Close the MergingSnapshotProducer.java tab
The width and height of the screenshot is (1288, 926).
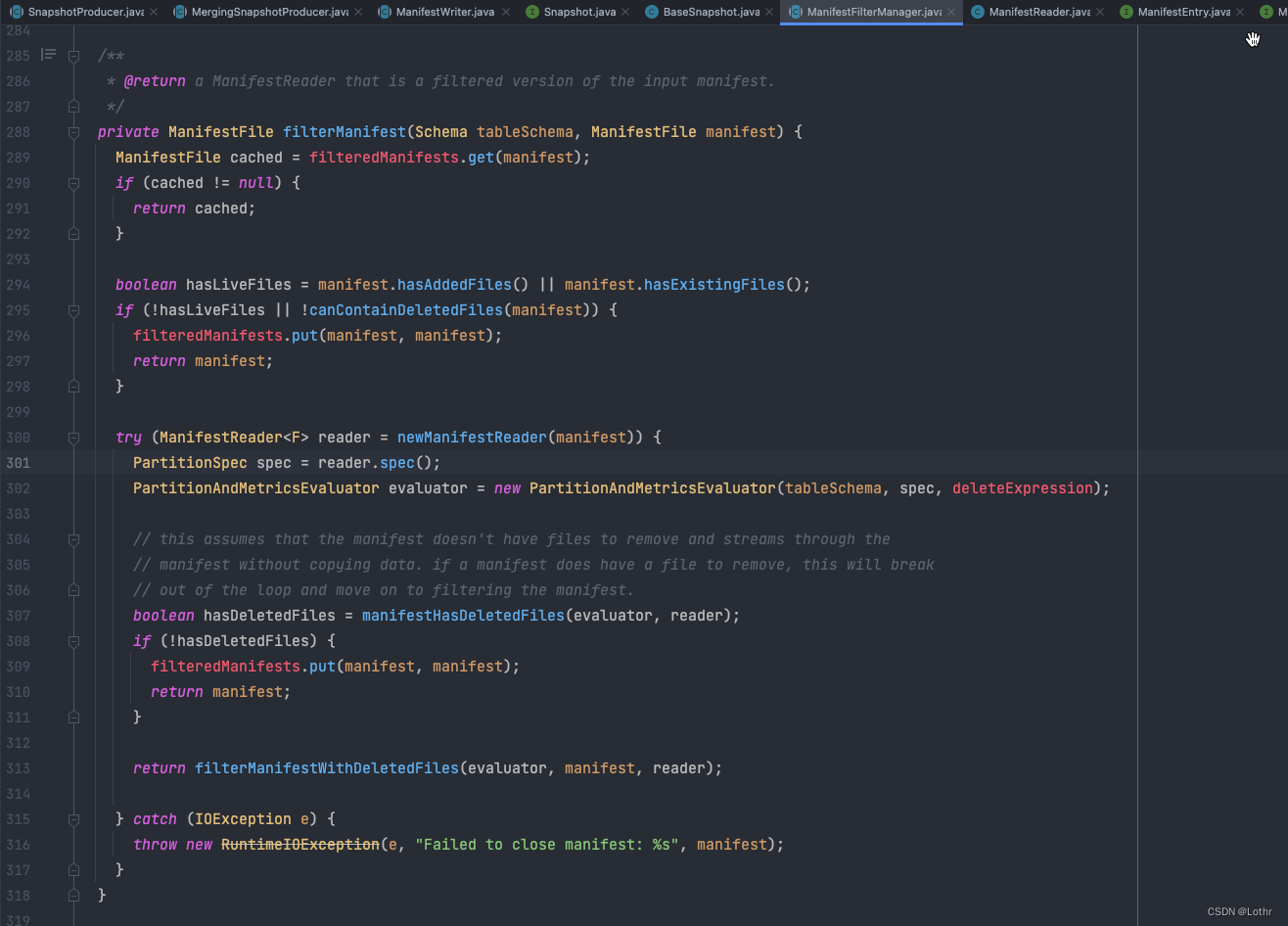358,12
